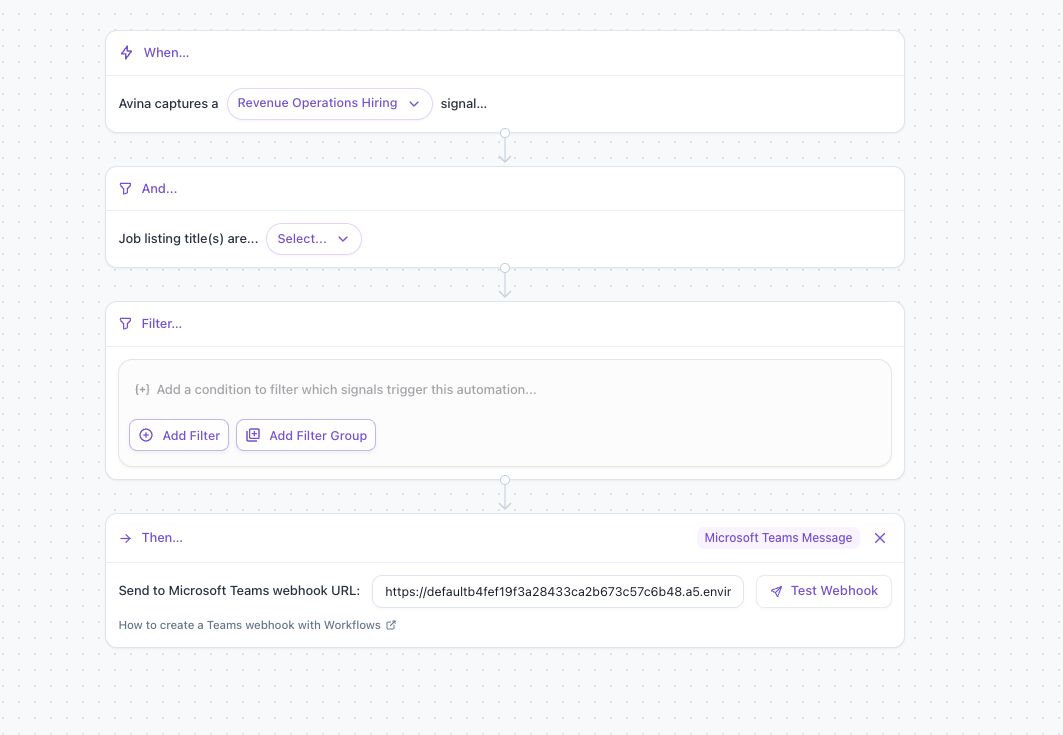Add a filter group
Screen dimensions: 1063x735
pyautogui.click(x=306, y=435)
